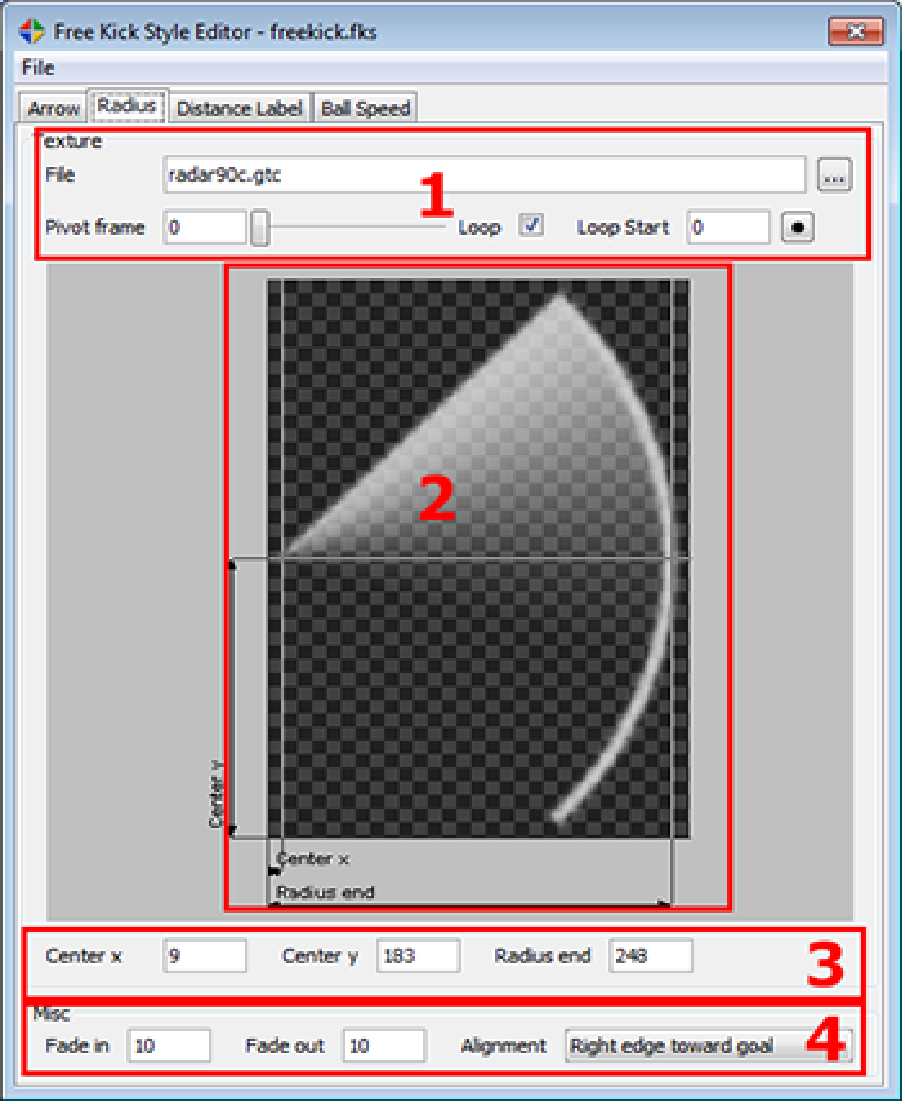
Task: Click the Loop Start value field
Action: pyautogui.click(x=728, y=227)
